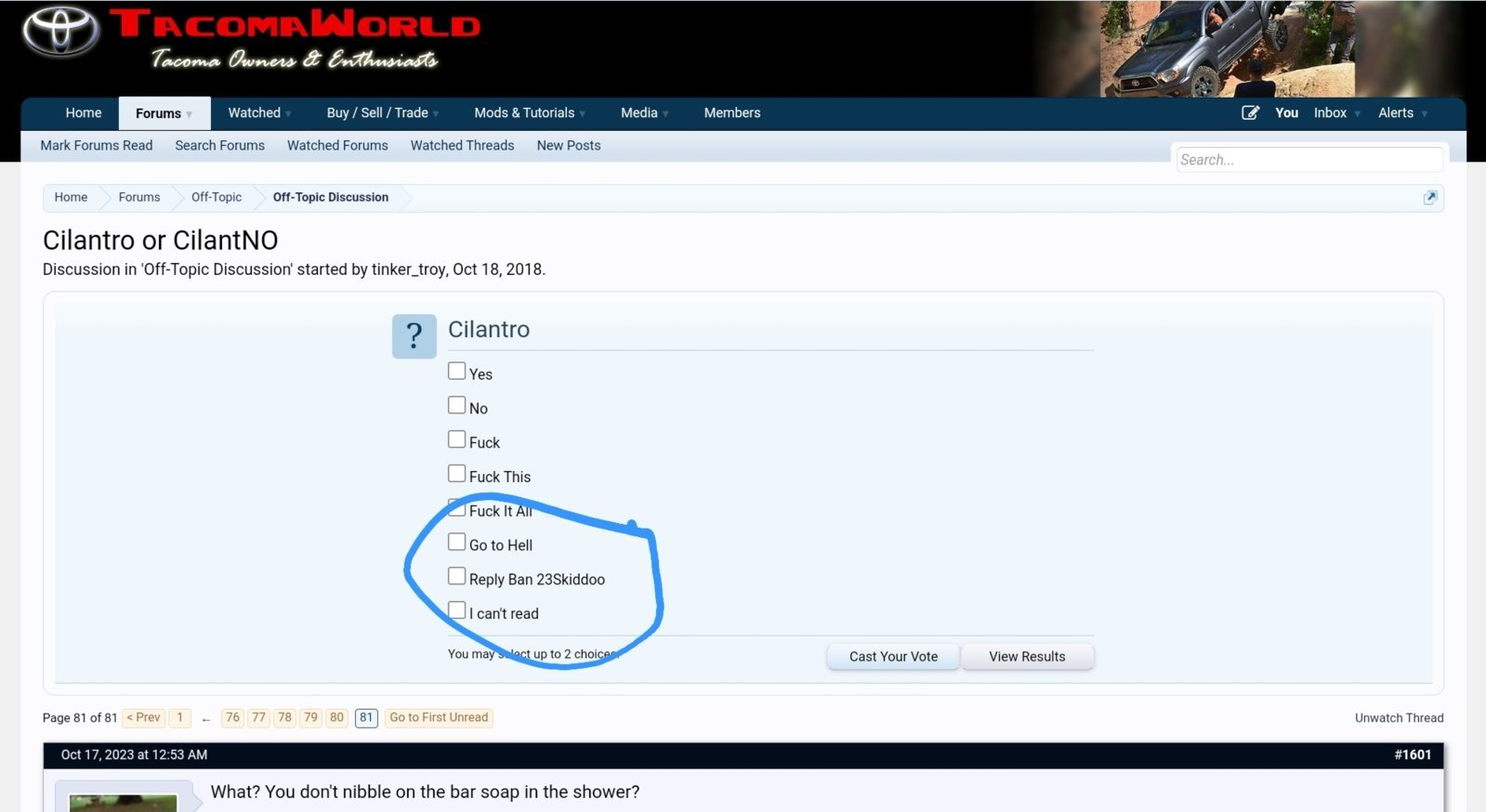Go to page 80
The width and height of the screenshot is (1486, 812).
pos(337,717)
